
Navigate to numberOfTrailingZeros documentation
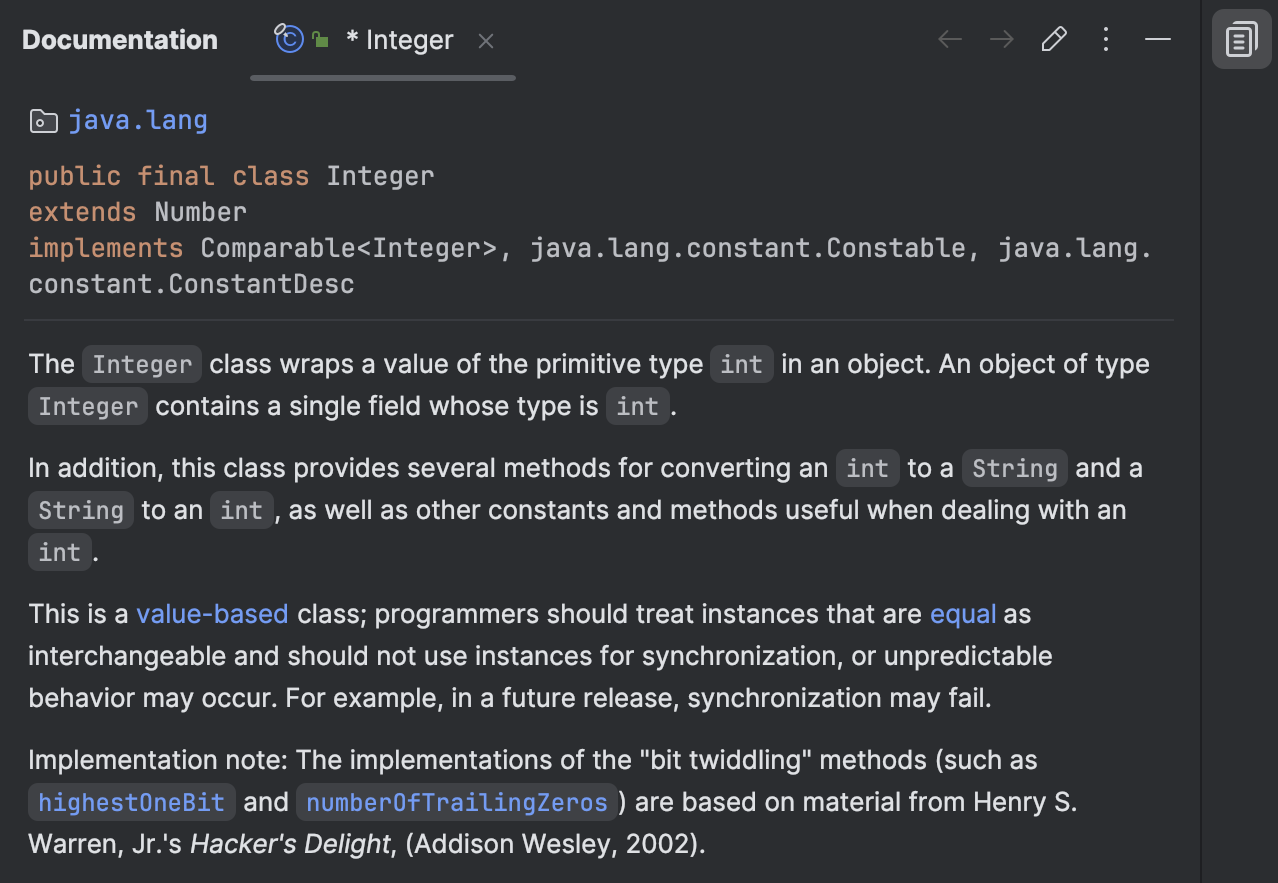[x=456, y=801]
